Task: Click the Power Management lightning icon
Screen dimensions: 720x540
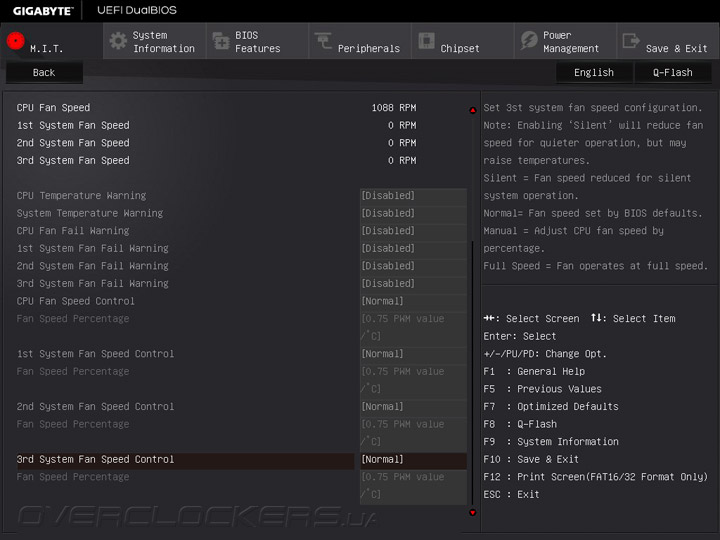Action: click(529, 40)
